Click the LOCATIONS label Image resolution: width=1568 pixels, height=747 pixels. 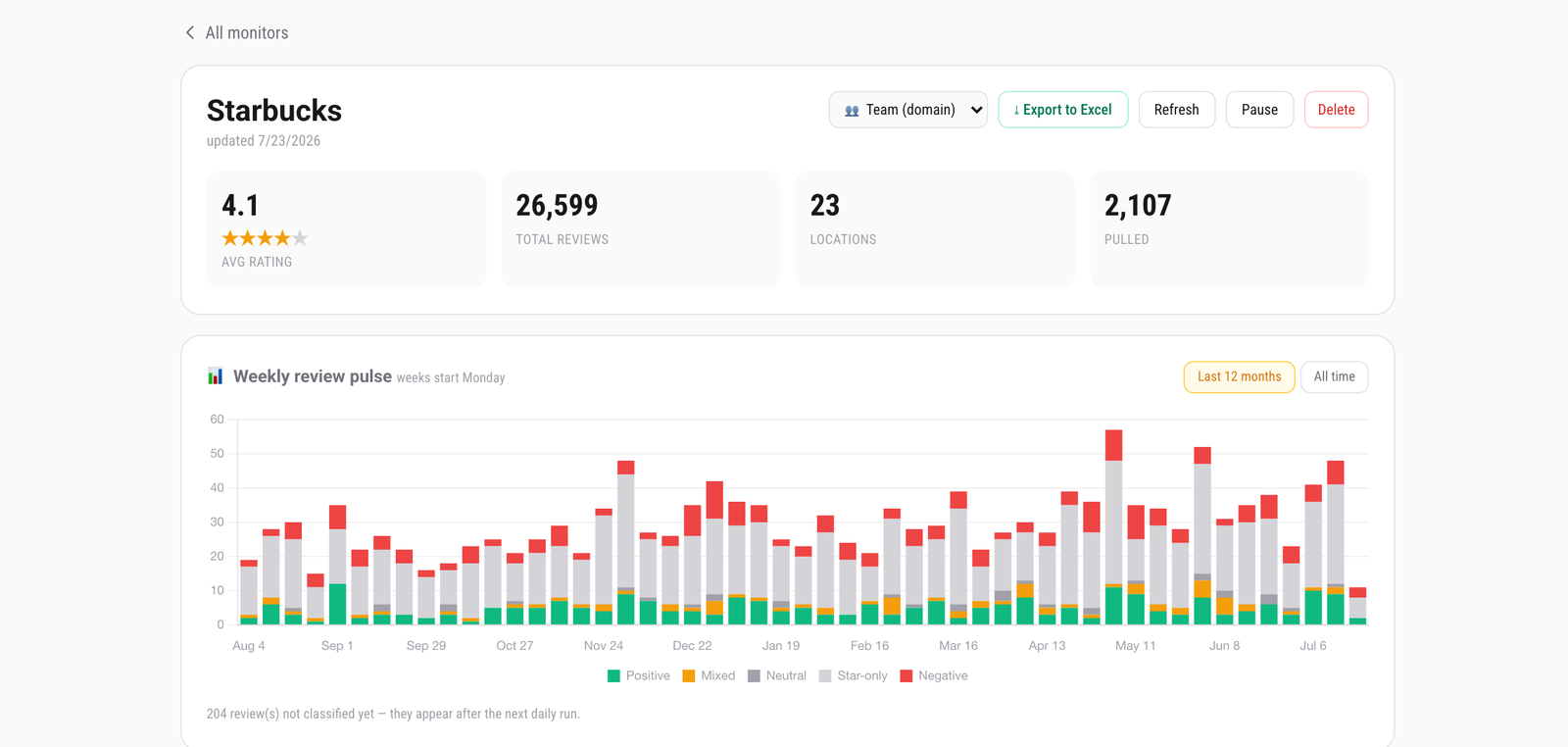coord(843,239)
